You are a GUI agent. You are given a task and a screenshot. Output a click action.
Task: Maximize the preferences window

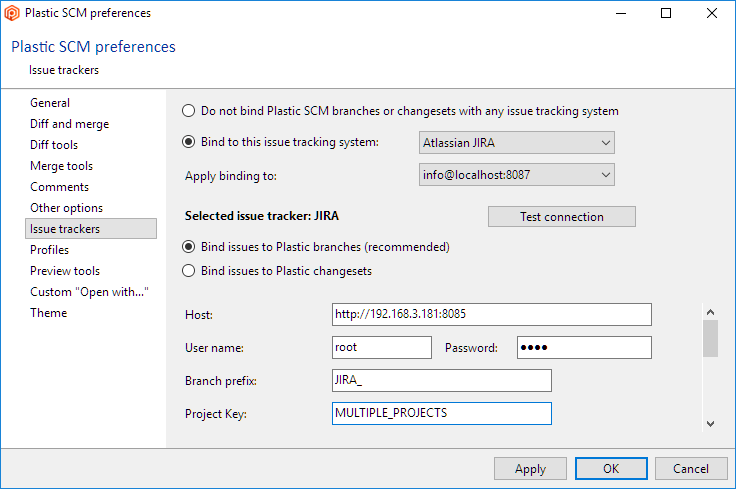(666, 13)
